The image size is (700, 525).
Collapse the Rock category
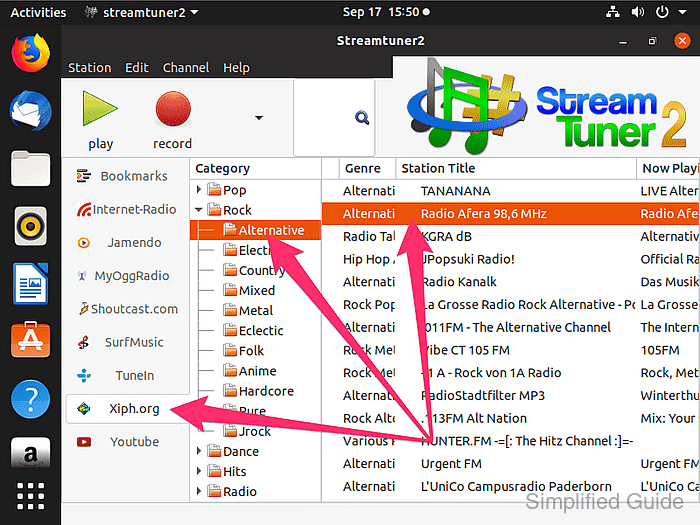[199, 209]
